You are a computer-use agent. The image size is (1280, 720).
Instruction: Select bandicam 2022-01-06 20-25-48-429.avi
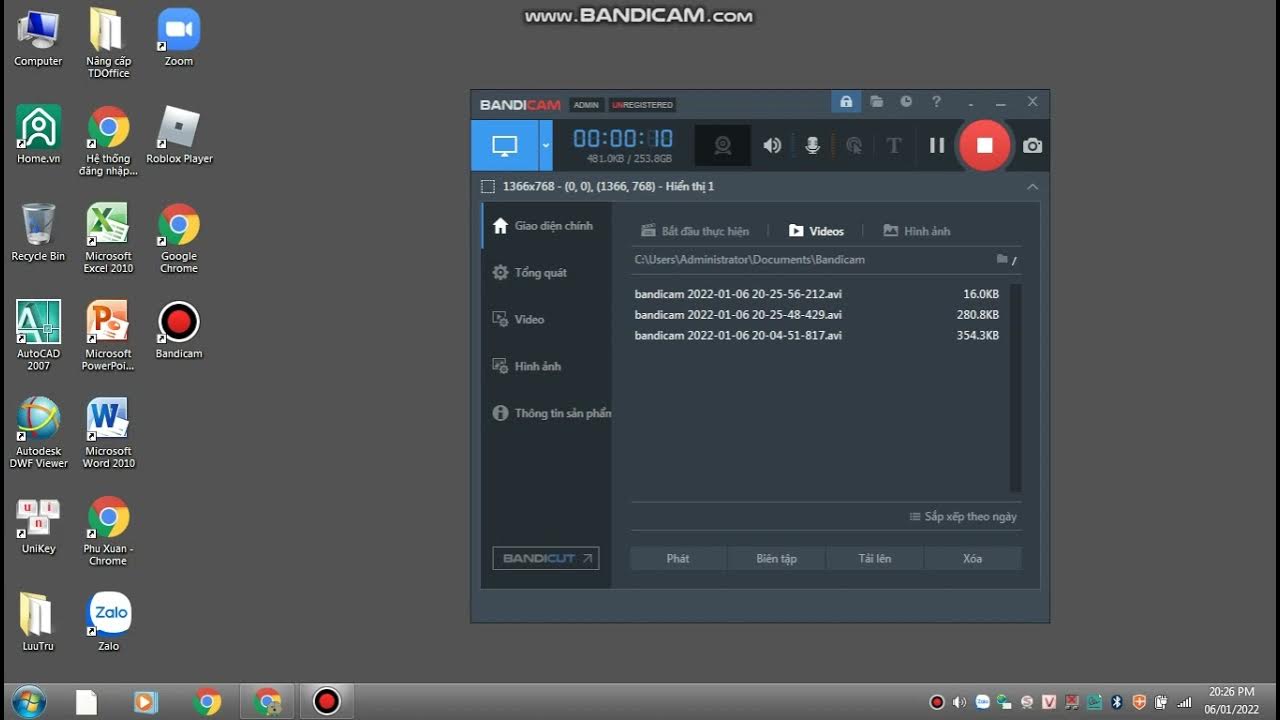(x=817, y=315)
